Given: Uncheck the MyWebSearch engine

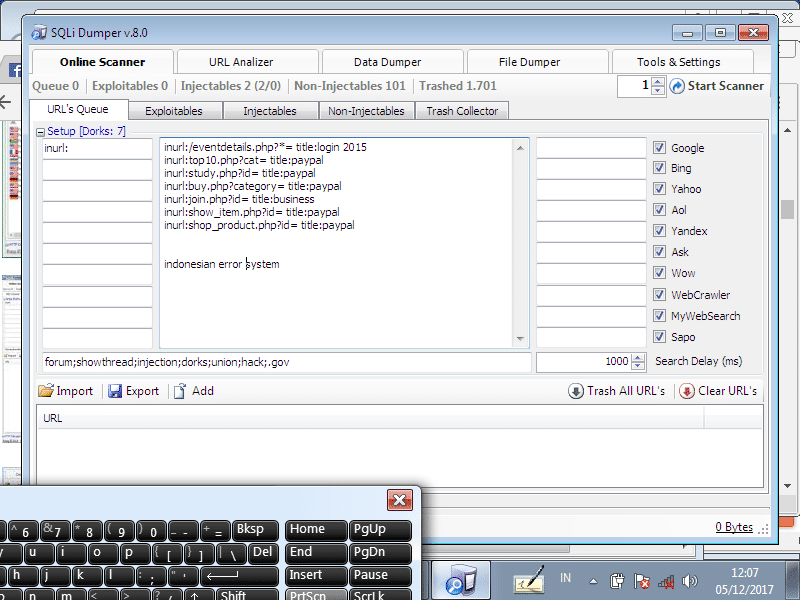Looking at the screenshot, I should pyautogui.click(x=659, y=315).
